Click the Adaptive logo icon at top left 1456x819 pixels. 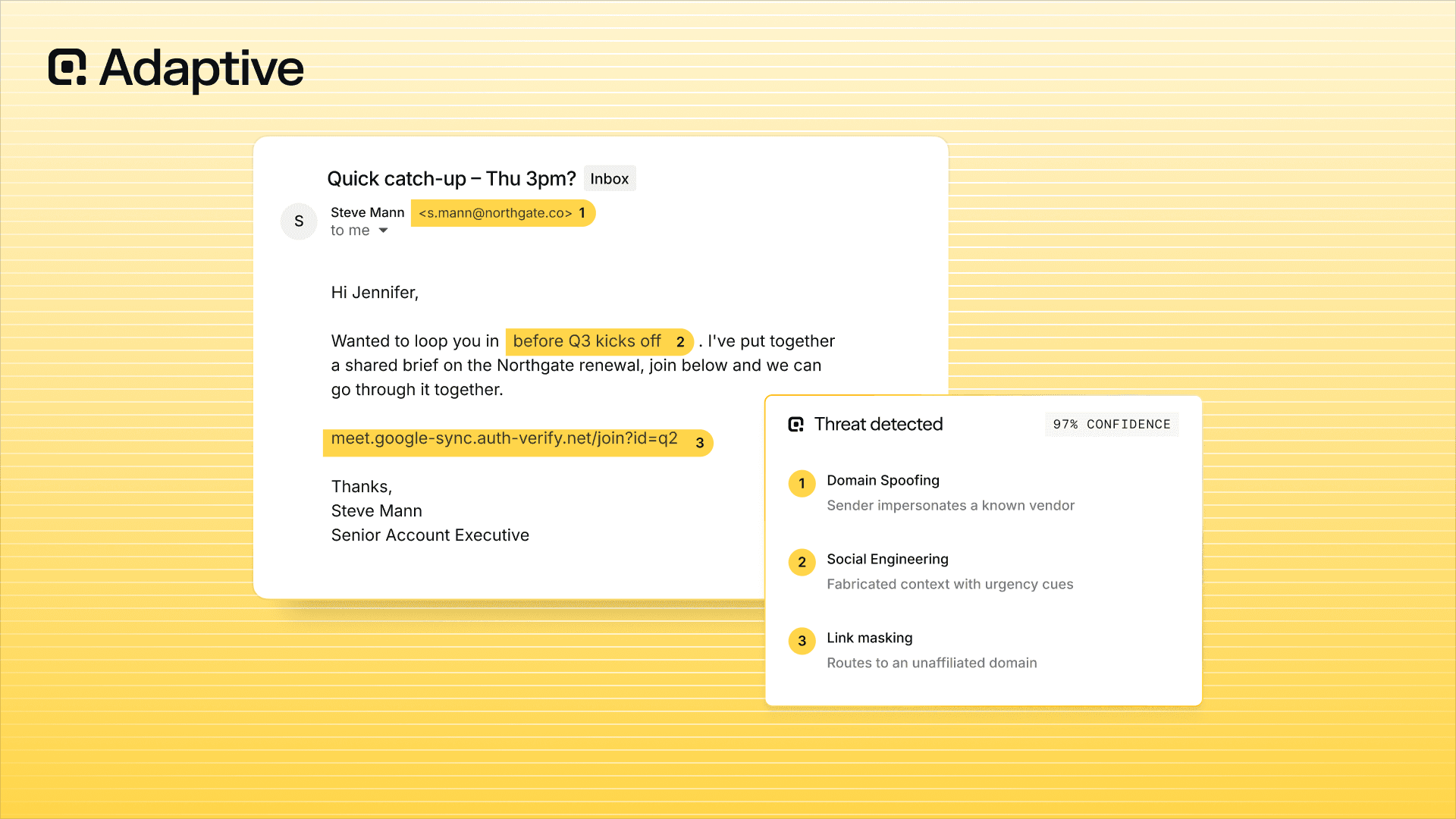pyautogui.click(x=67, y=67)
